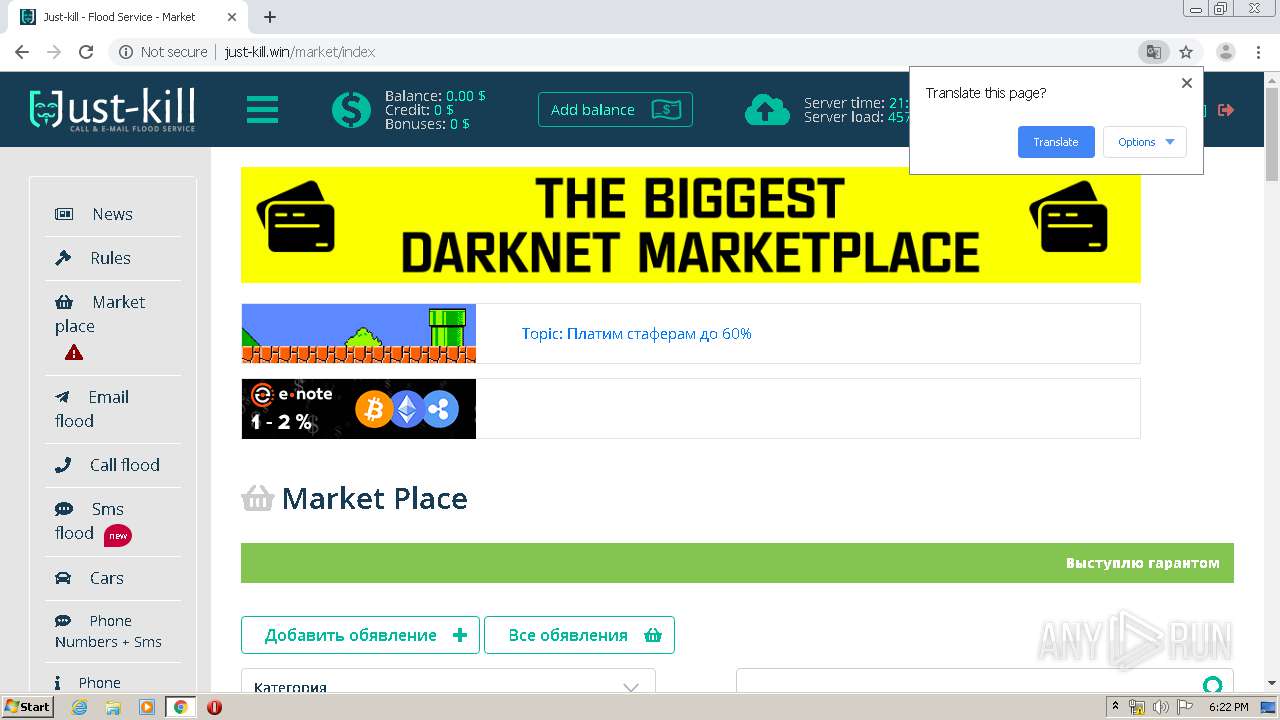The image size is (1280, 720).
Task: Expand the Категория dropdown
Action: coord(448,682)
